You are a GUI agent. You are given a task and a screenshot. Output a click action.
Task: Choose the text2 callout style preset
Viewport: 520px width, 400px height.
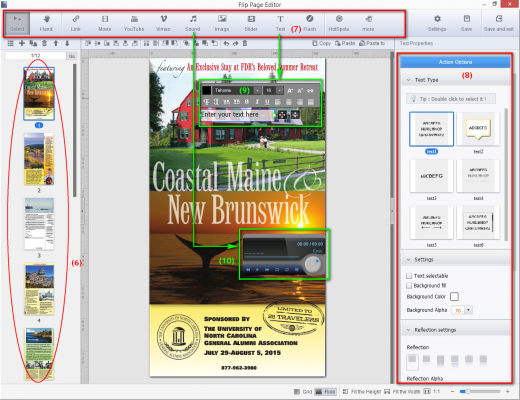478,129
